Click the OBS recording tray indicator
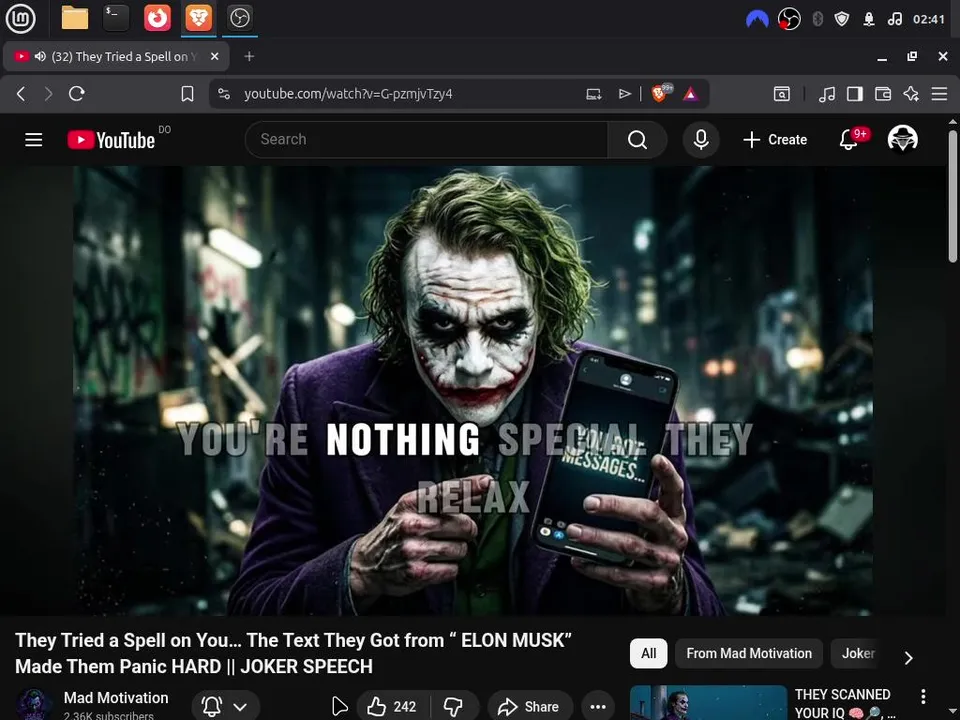This screenshot has width=960, height=720. point(789,19)
